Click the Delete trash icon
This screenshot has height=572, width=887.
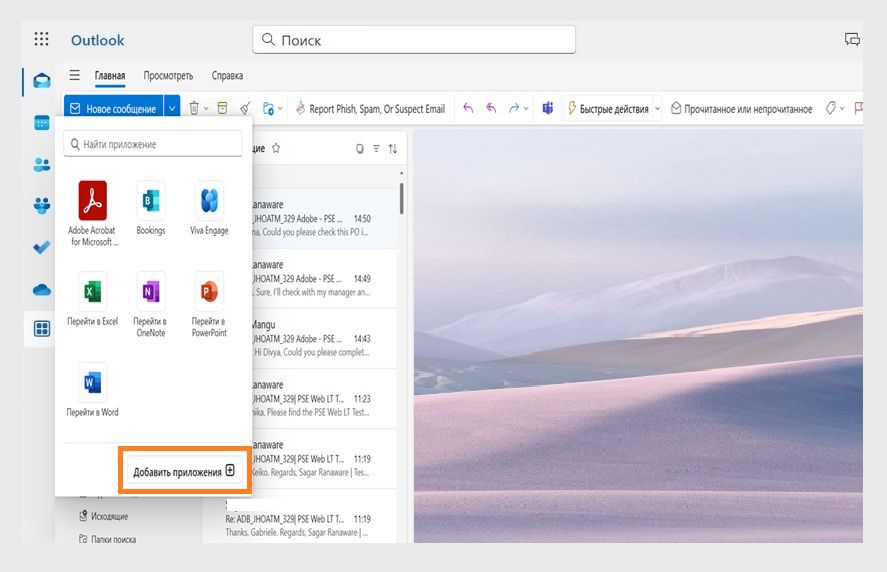(x=194, y=108)
